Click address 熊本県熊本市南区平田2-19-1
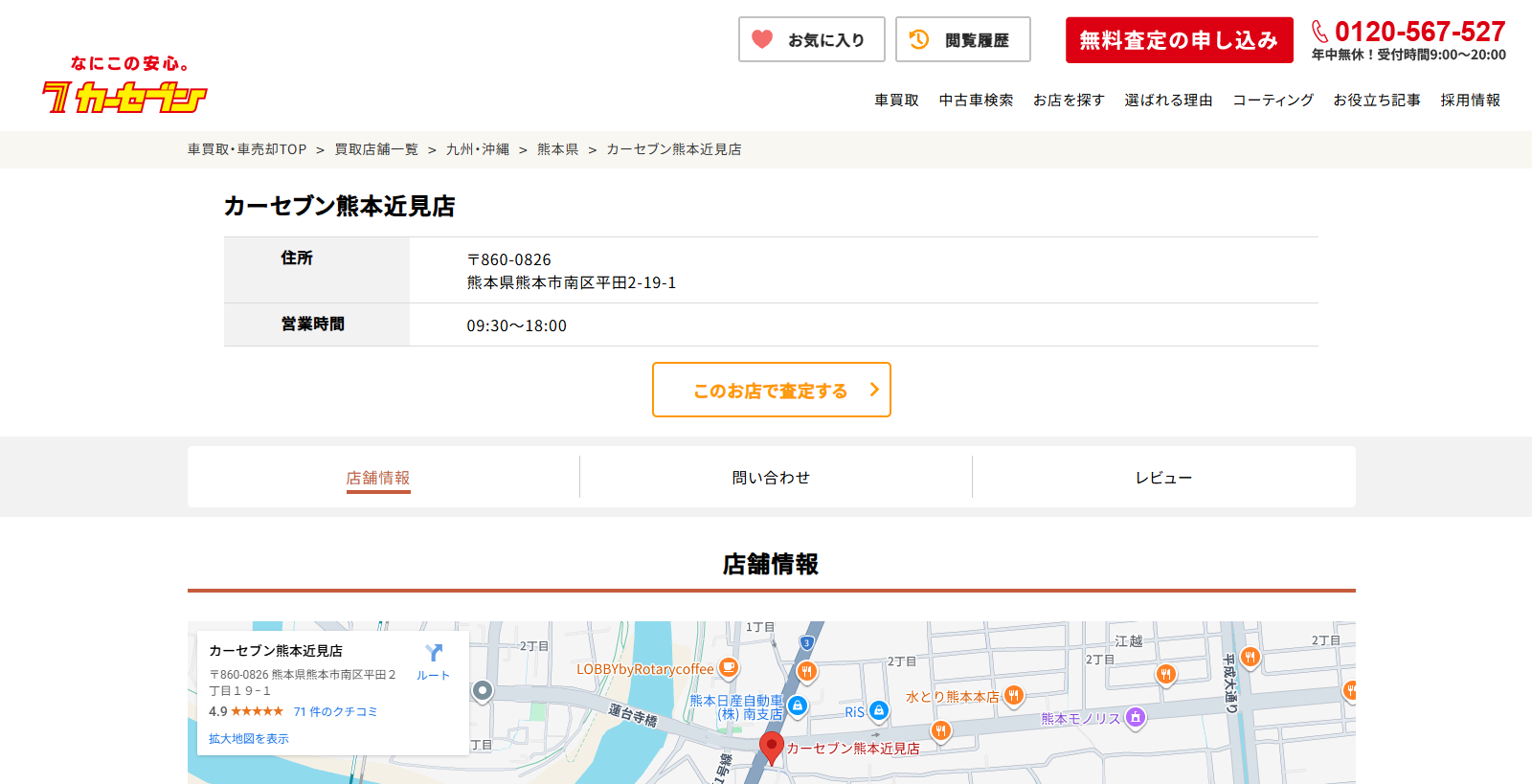 572,282
